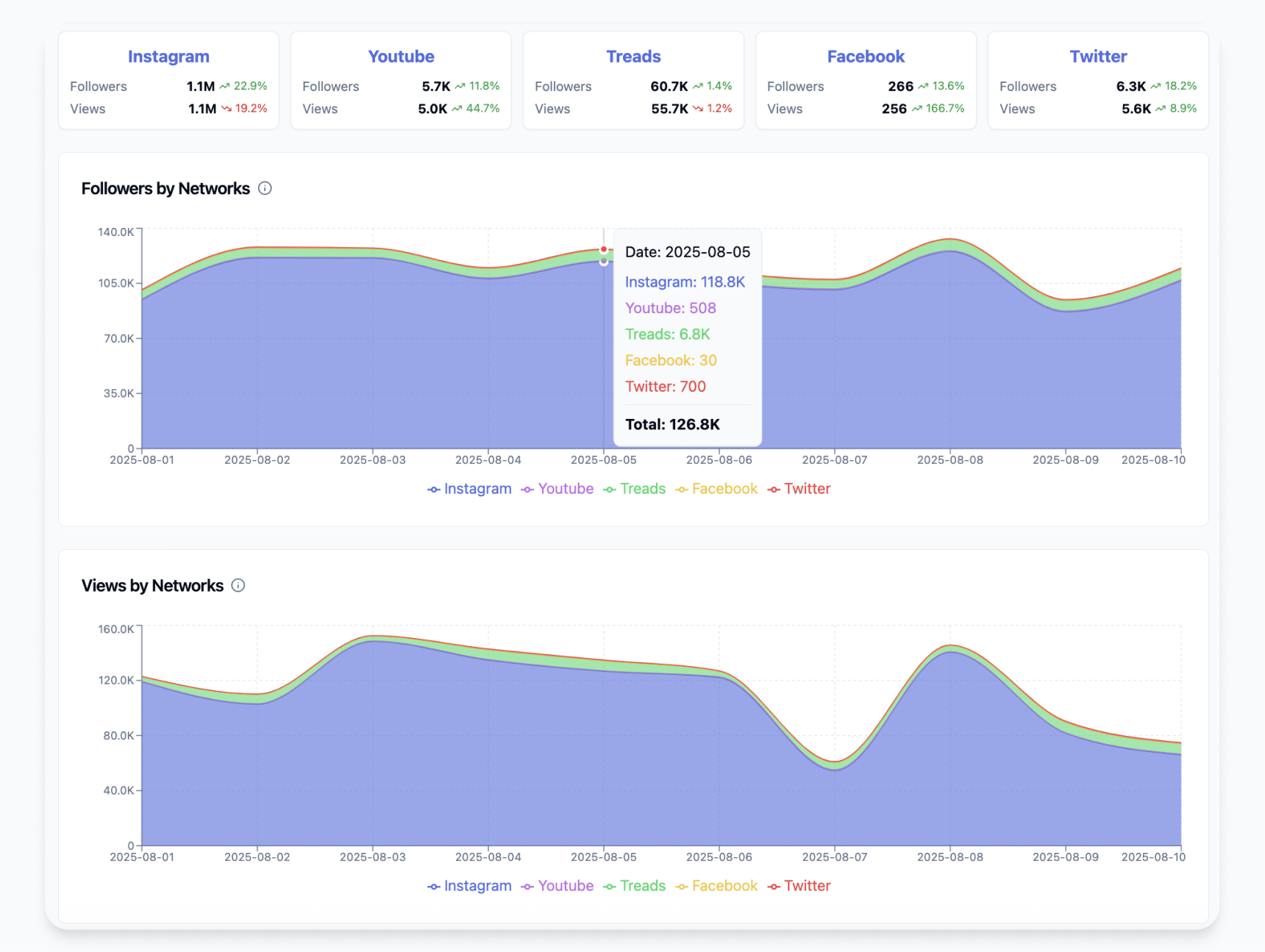Click the Instagram: 118.8K line in the tooltip
The height and width of the screenshot is (952, 1265).
click(x=685, y=282)
